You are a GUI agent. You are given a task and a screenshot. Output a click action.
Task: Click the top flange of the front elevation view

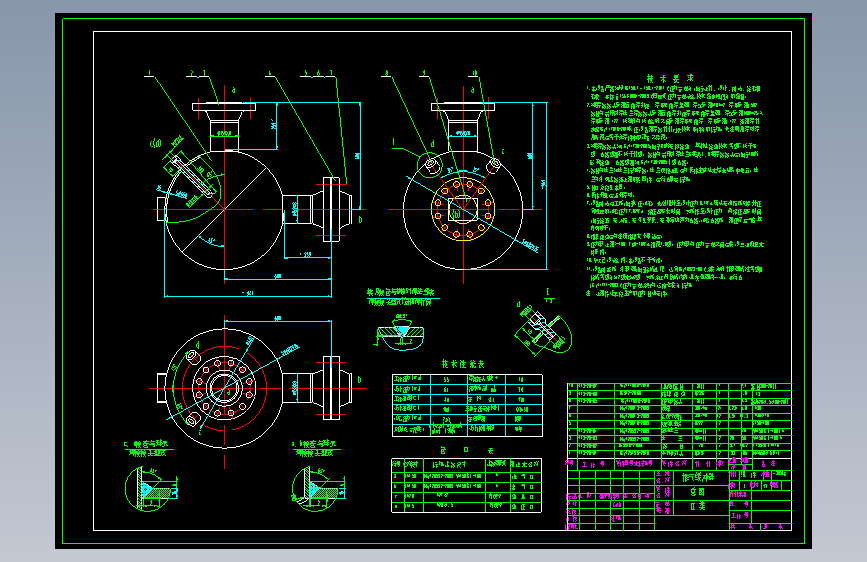(x=224, y=106)
